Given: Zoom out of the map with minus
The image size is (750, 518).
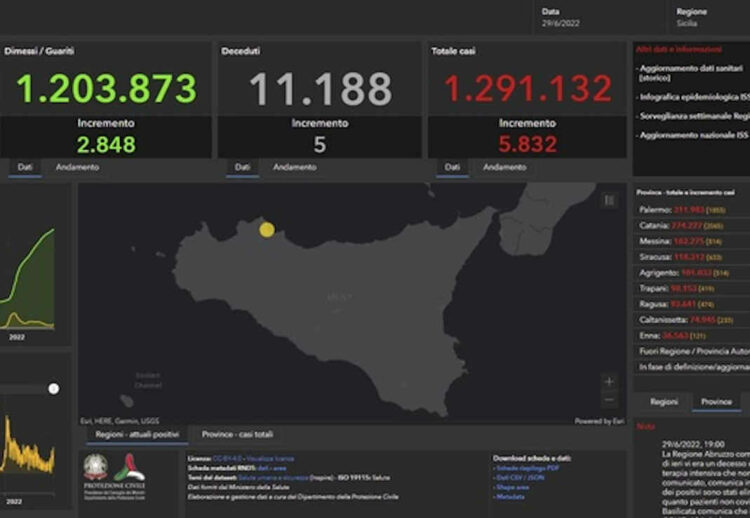Looking at the screenshot, I should click(x=609, y=399).
